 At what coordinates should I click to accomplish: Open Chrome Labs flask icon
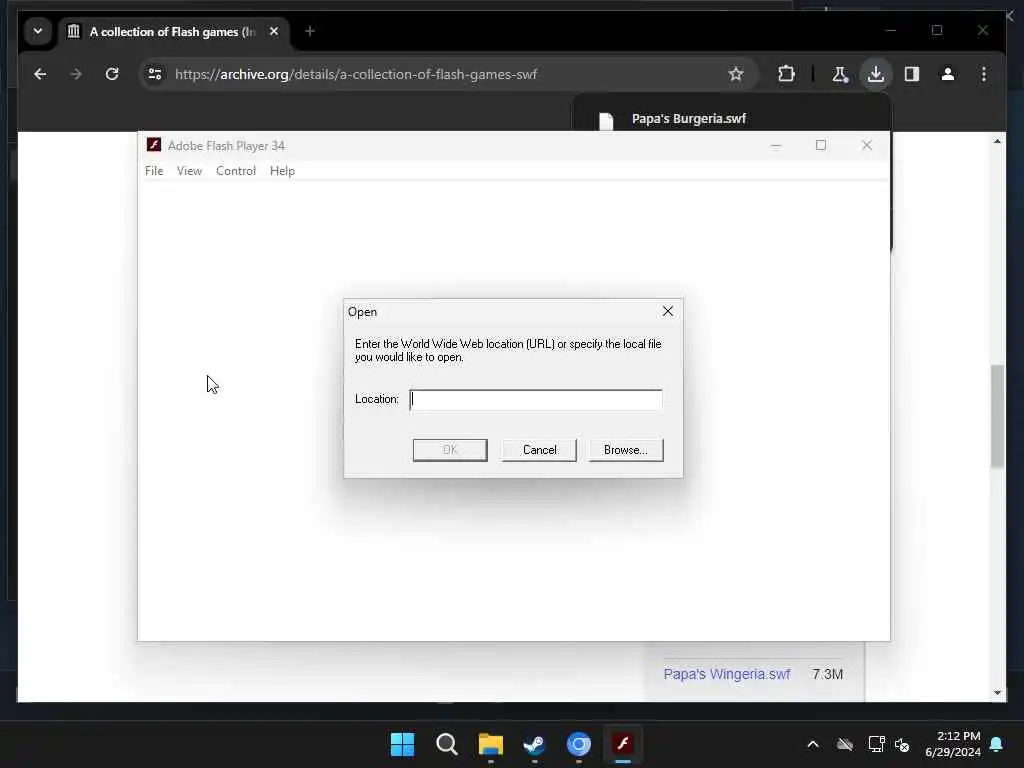pos(840,74)
